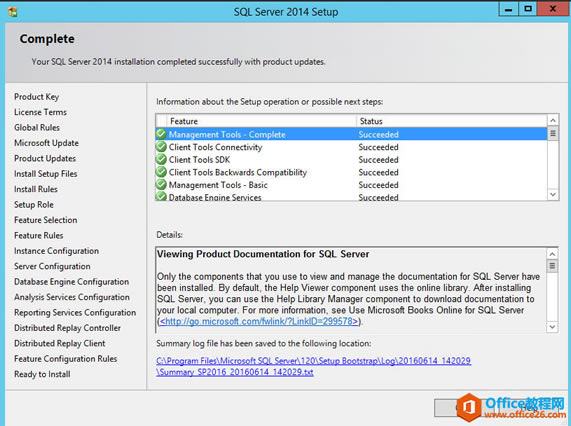Click Details box scroll down arrow
The width and height of the screenshot is (571, 426).
552,327
